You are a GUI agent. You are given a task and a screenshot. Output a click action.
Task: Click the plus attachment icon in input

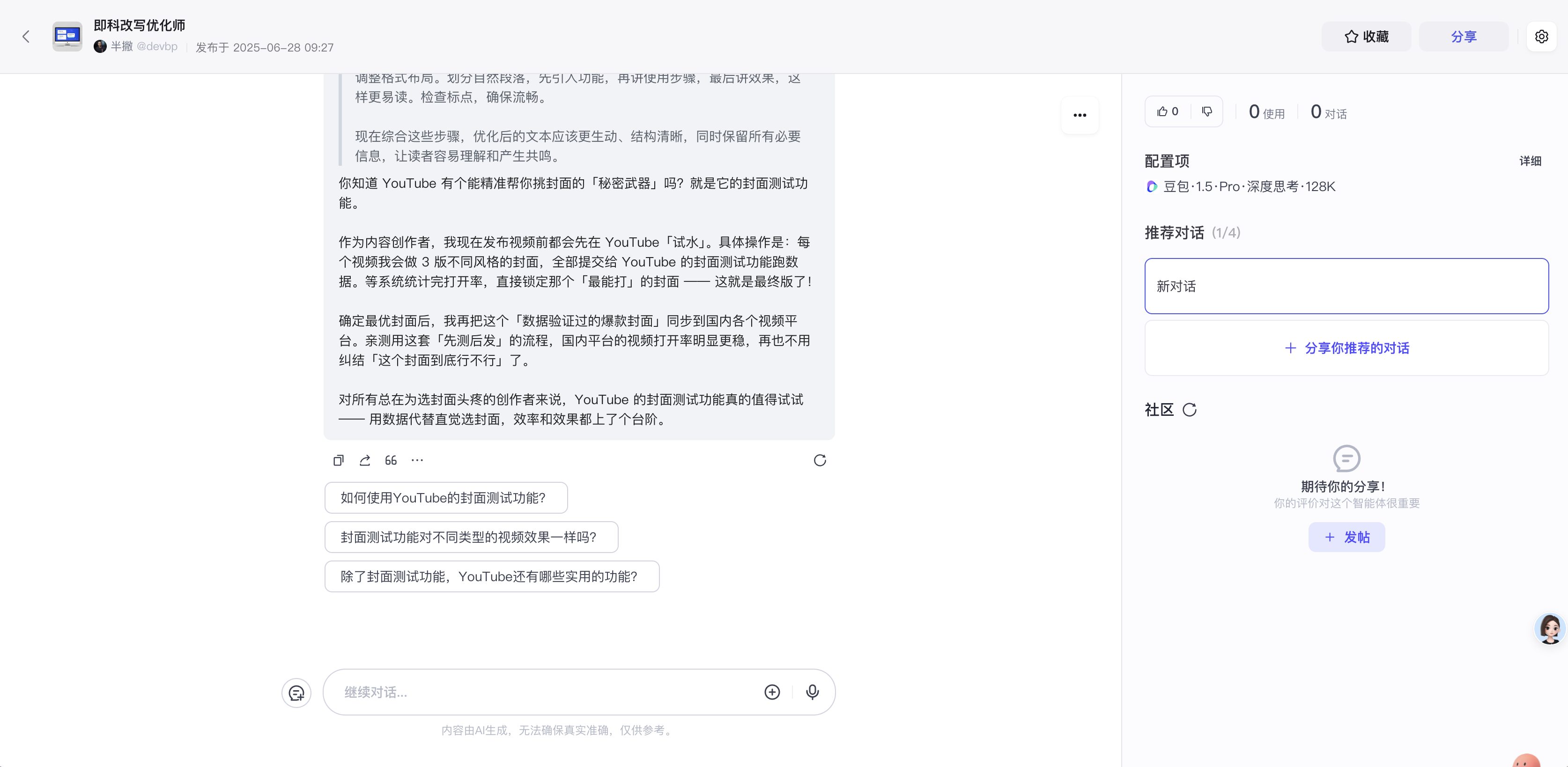coord(772,692)
